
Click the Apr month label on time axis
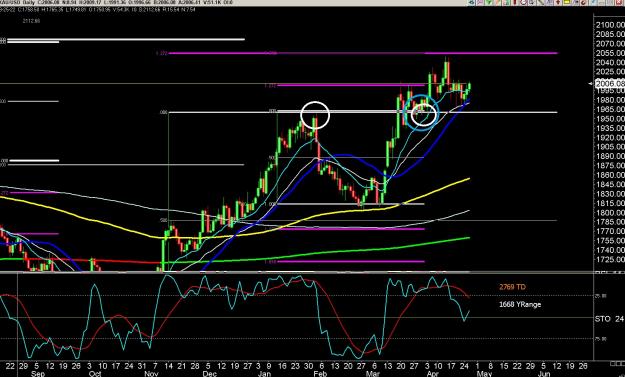coord(432,374)
